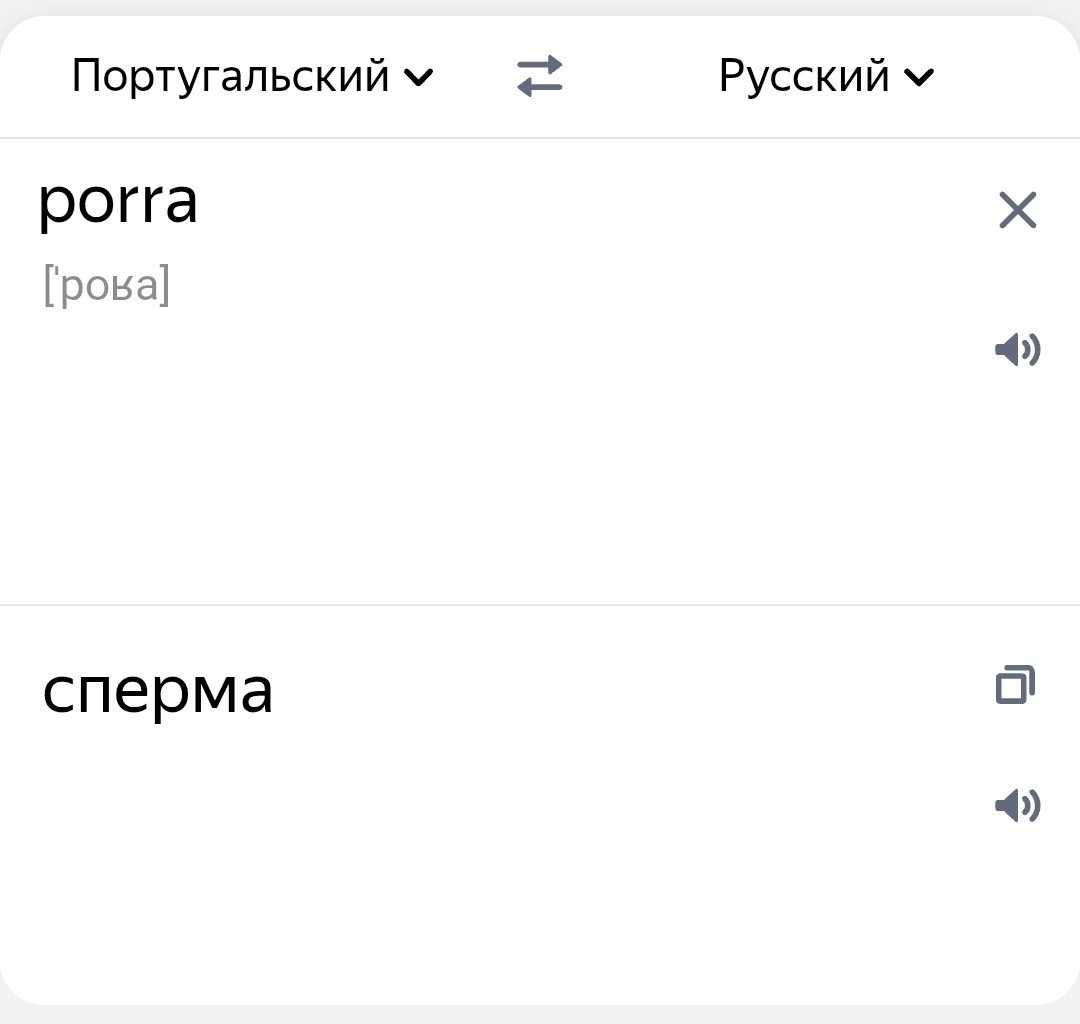Open the Португальский source language dropdown
The height and width of the screenshot is (1024, 1080).
(253, 76)
